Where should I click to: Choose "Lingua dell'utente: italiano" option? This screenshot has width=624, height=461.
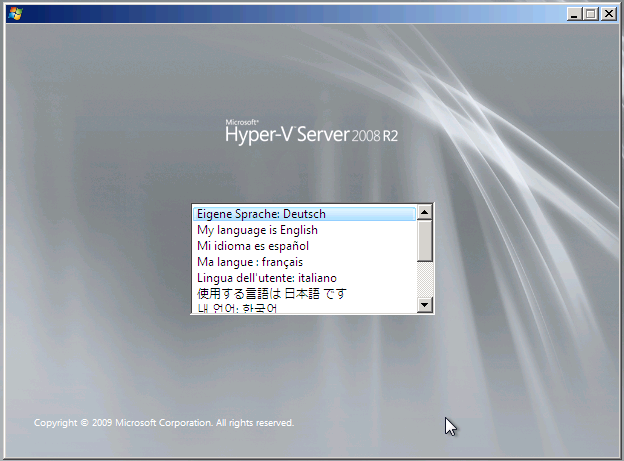pos(266,278)
